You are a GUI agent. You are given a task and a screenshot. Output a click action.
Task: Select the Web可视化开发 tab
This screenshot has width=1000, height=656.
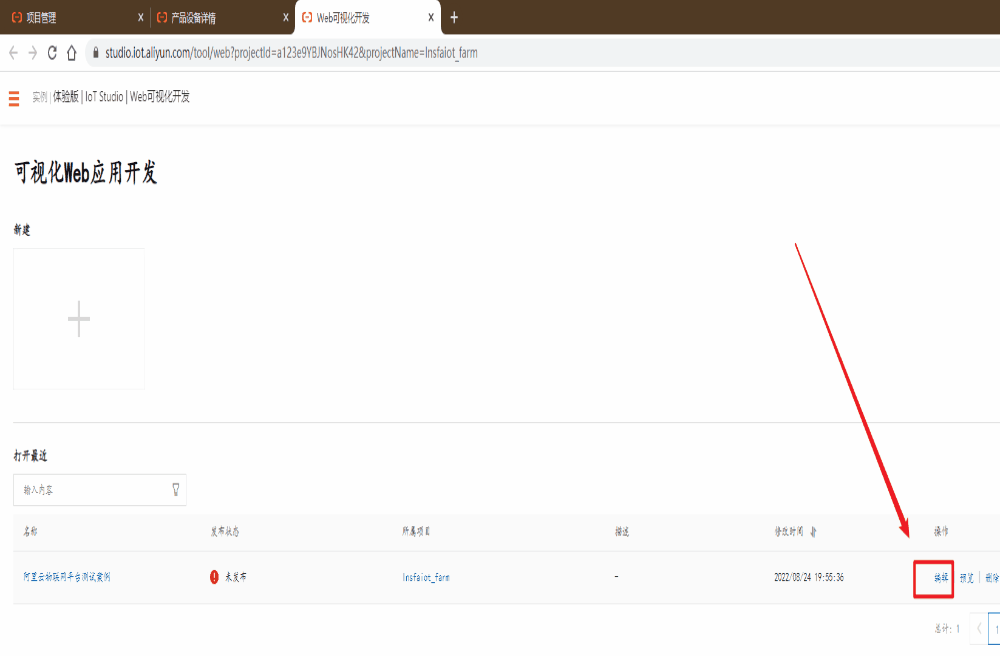point(367,17)
